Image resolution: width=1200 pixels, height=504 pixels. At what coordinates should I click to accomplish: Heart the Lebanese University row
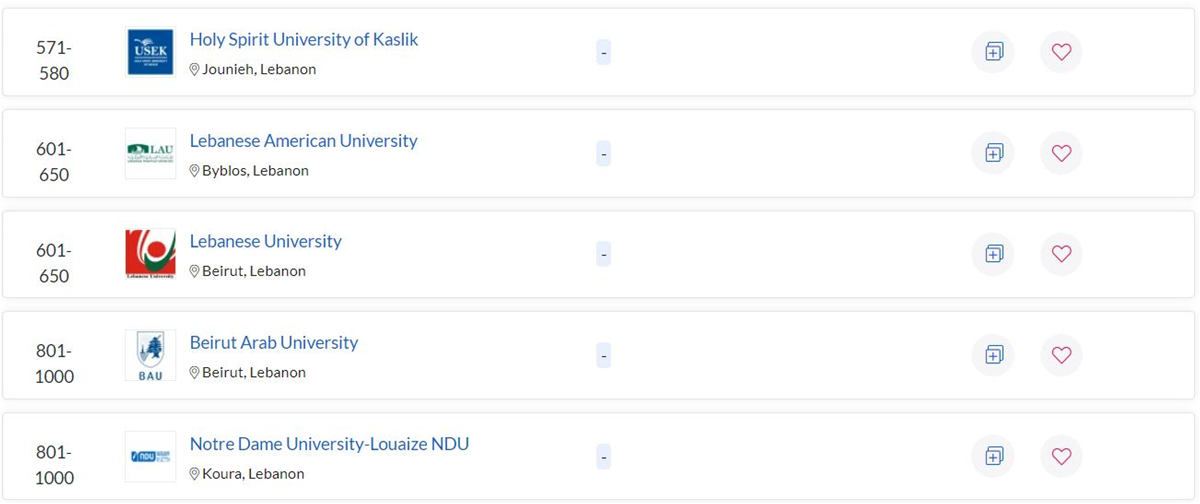click(x=1061, y=254)
